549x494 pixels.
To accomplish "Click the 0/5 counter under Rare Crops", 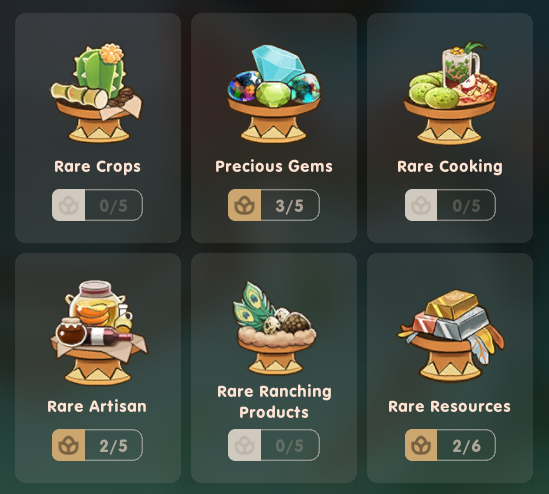I will 113,206.
